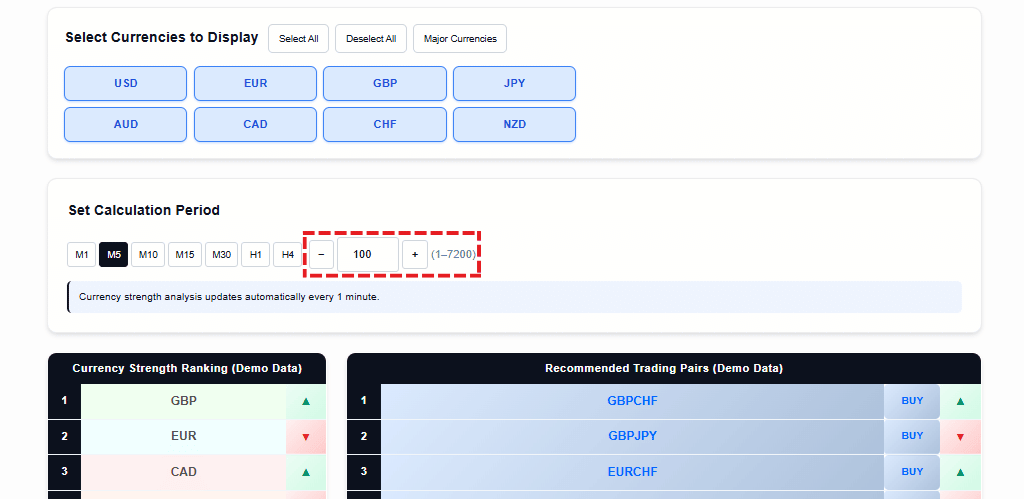Decrease the period with the minus button

point(321,254)
